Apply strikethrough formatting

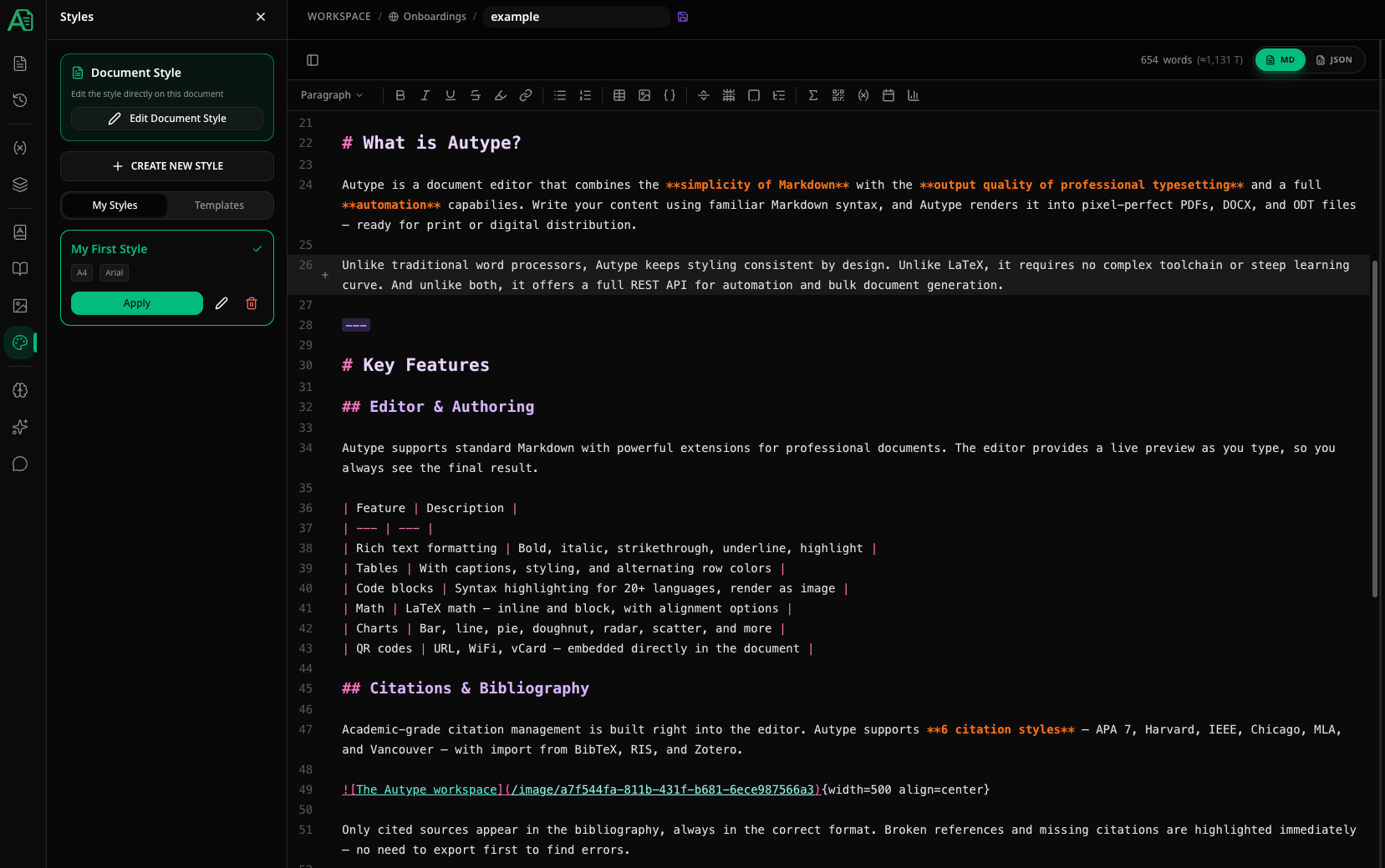(476, 95)
